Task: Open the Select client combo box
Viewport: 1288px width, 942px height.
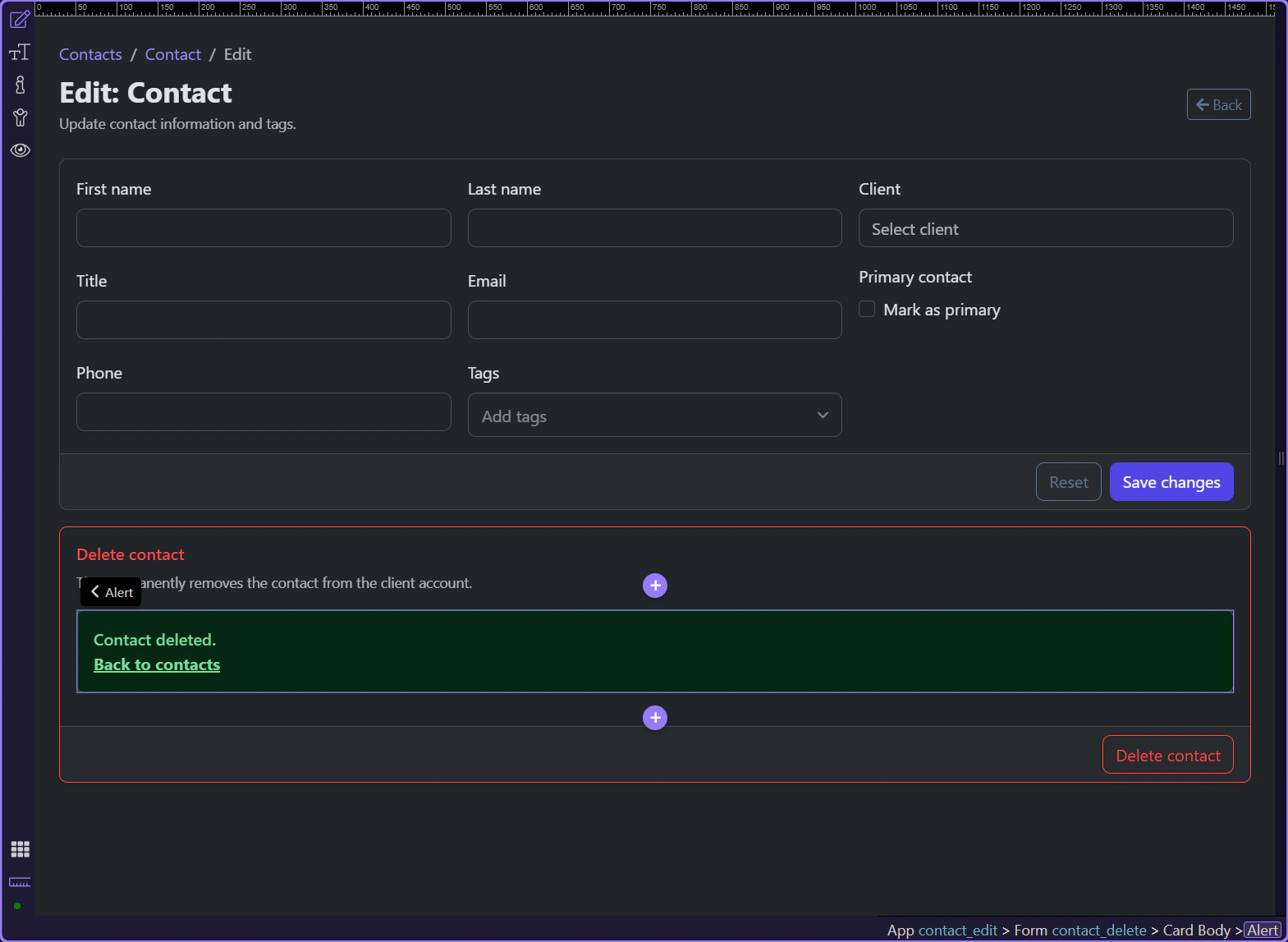Action: click(x=1045, y=228)
